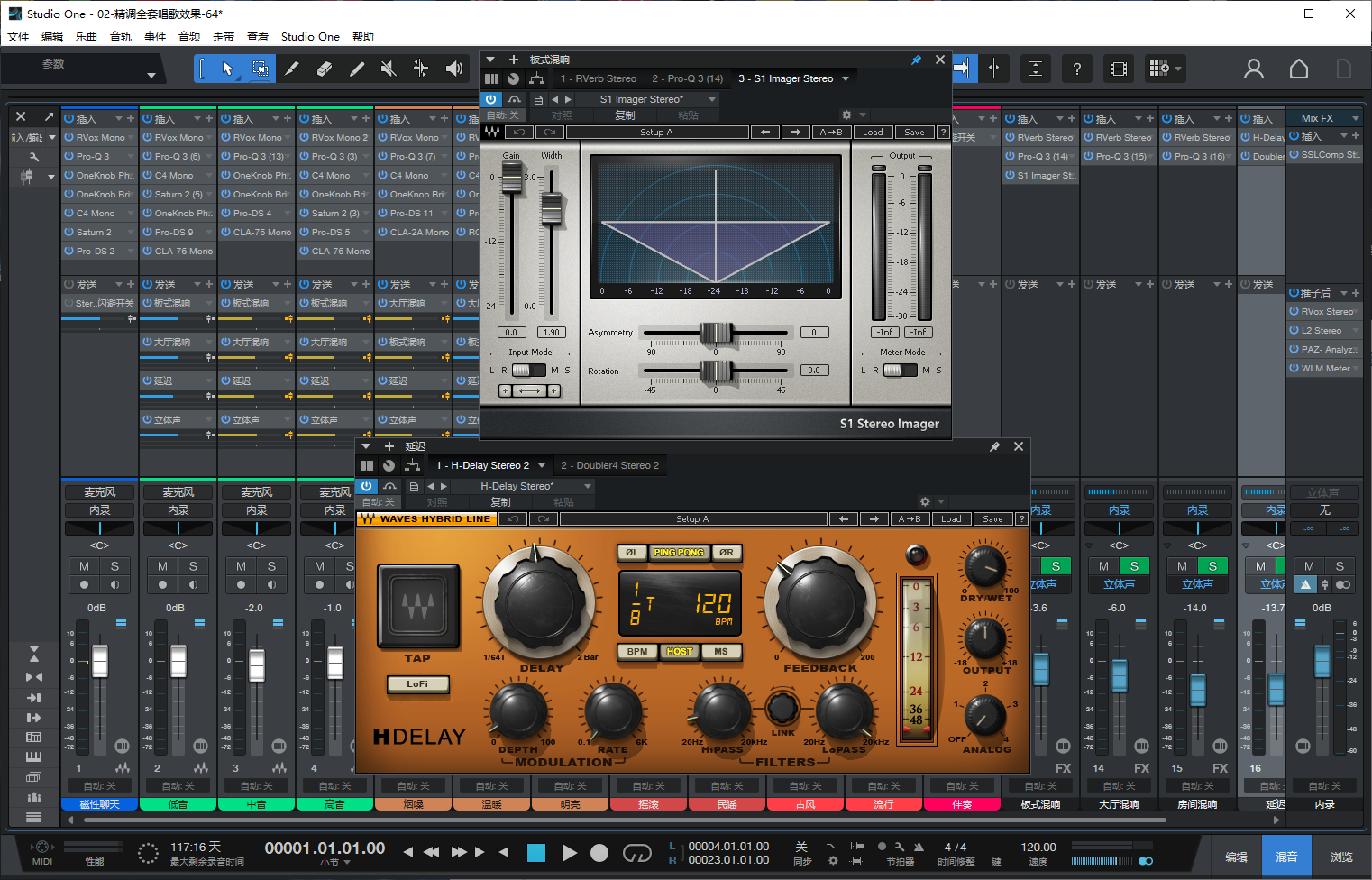Enable PING PONG mode in H-Delay
Screen dimensions: 1372x880
(x=678, y=553)
